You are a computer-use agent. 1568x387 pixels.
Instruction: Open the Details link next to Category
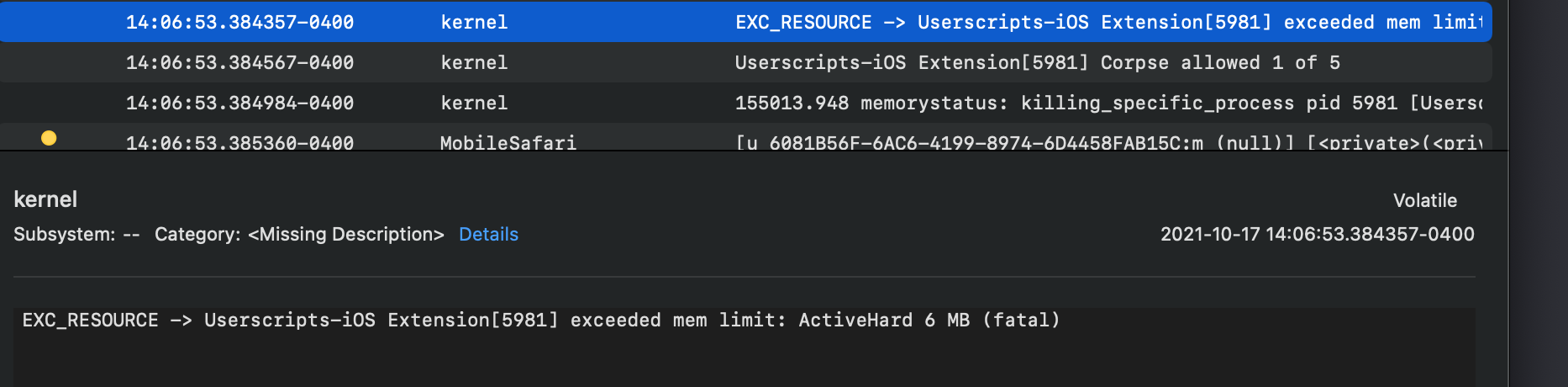488,235
